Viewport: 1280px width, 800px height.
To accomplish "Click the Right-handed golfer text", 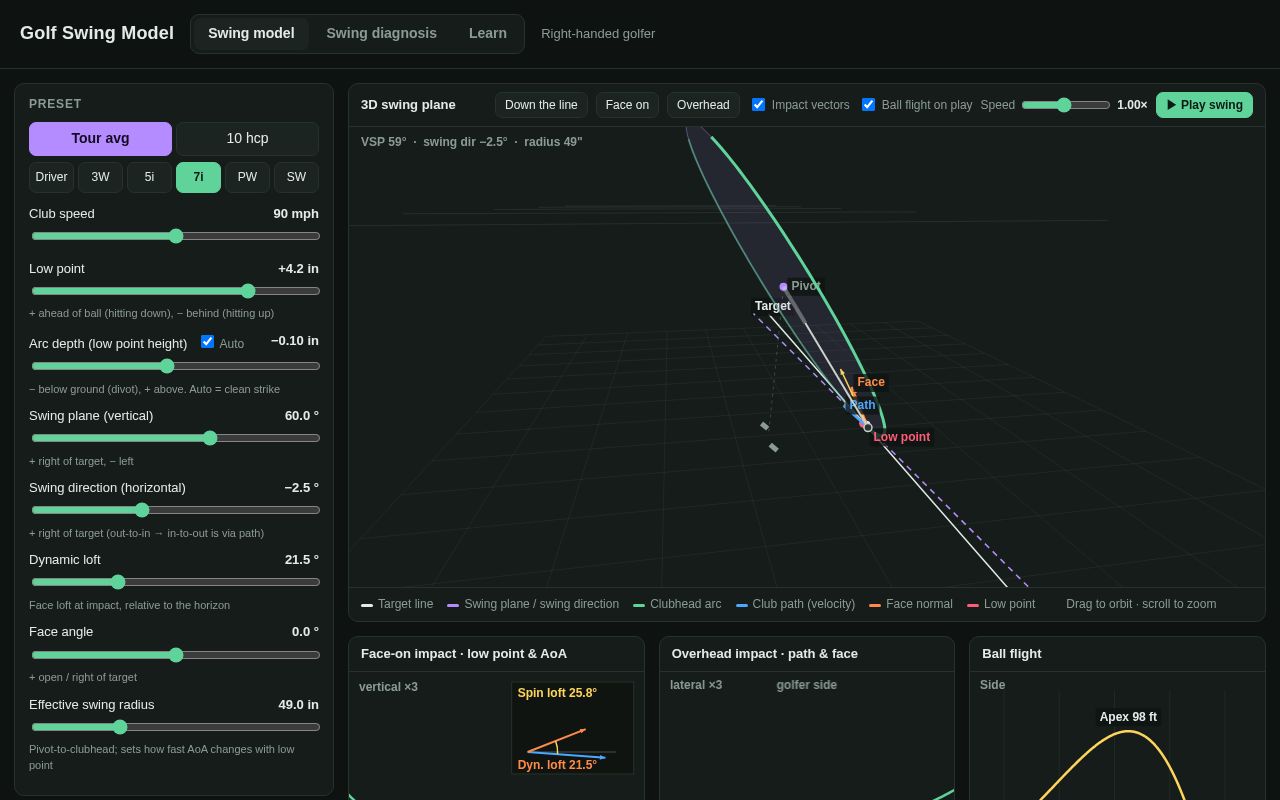I will [x=598, y=33].
